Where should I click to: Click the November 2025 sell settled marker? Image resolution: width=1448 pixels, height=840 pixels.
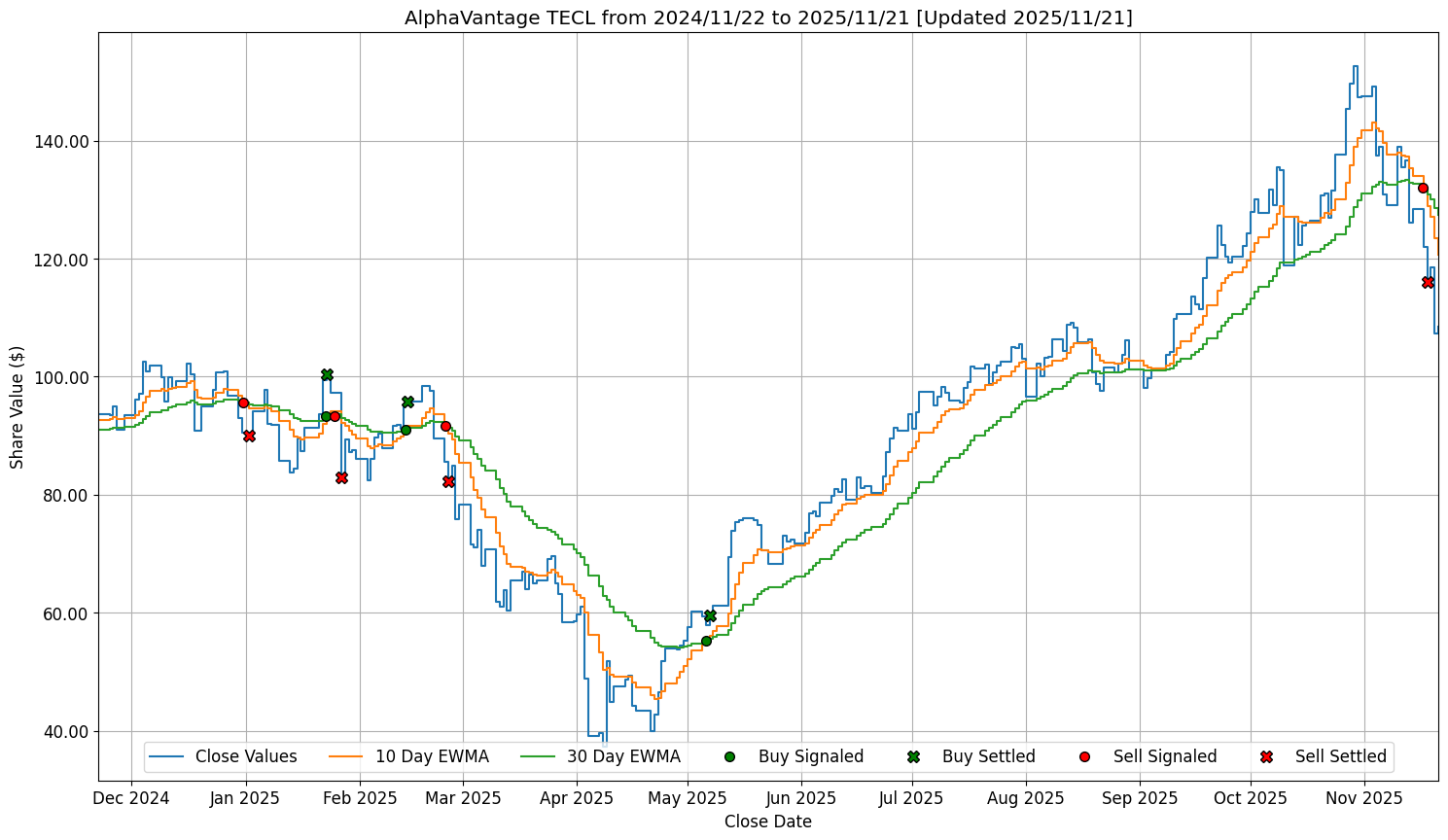click(1428, 282)
